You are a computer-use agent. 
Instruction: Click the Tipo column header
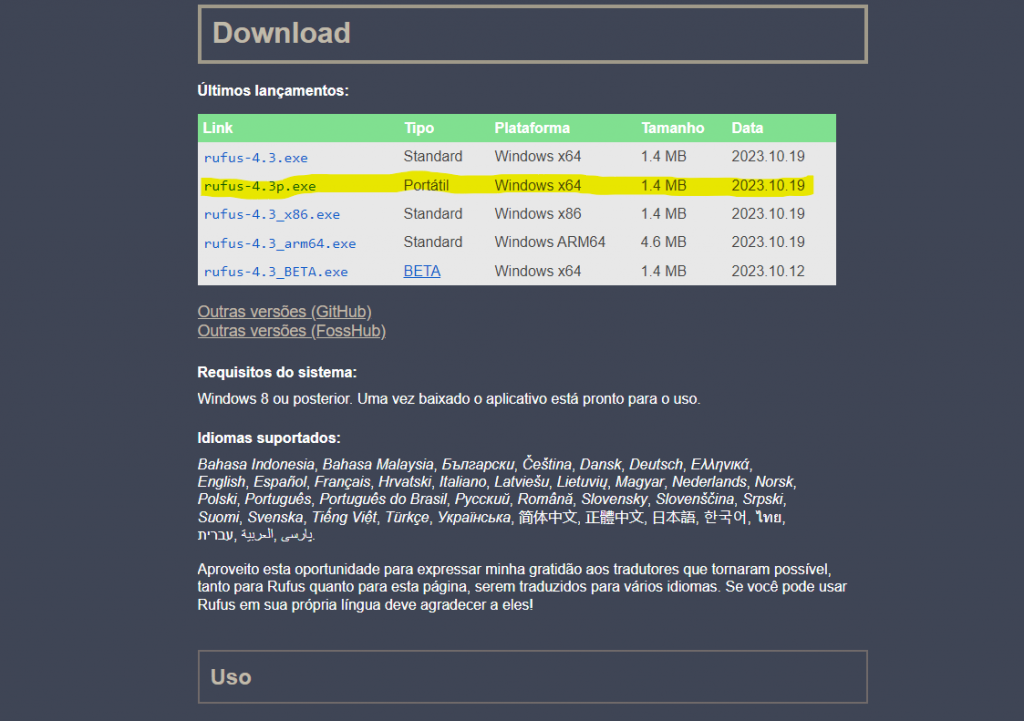[419, 128]
